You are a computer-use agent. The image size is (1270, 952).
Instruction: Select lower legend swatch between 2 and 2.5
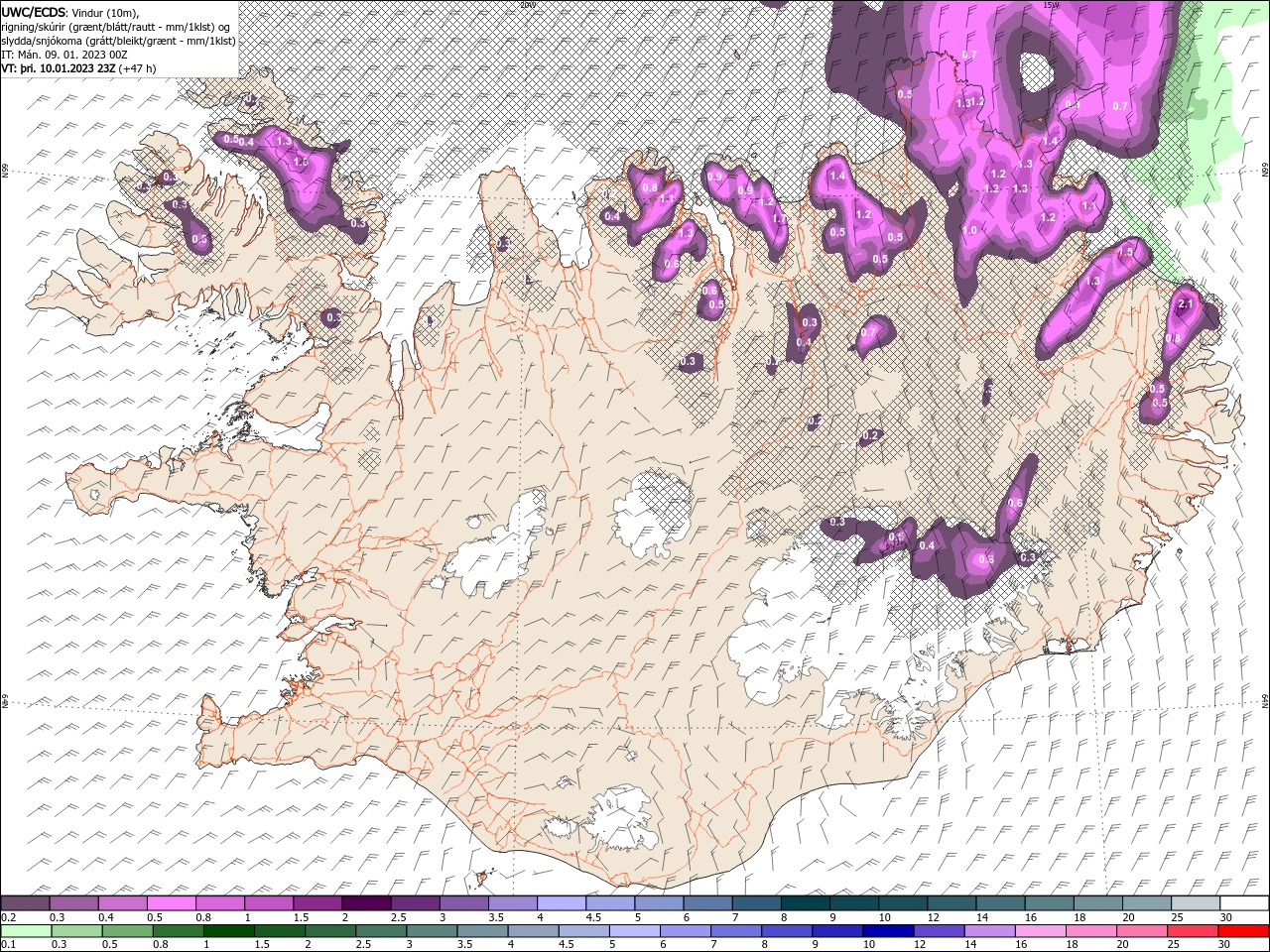click(330, 931)
